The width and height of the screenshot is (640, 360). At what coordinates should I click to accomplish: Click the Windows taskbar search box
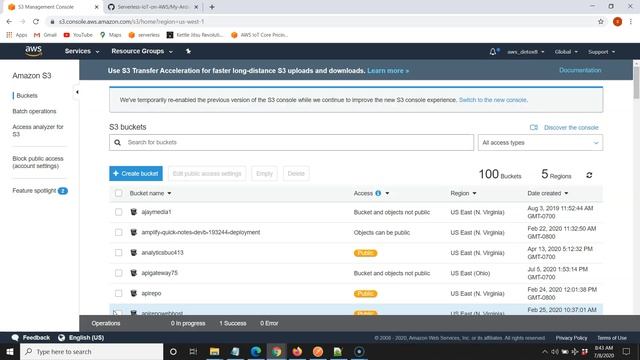coord(91,351)
